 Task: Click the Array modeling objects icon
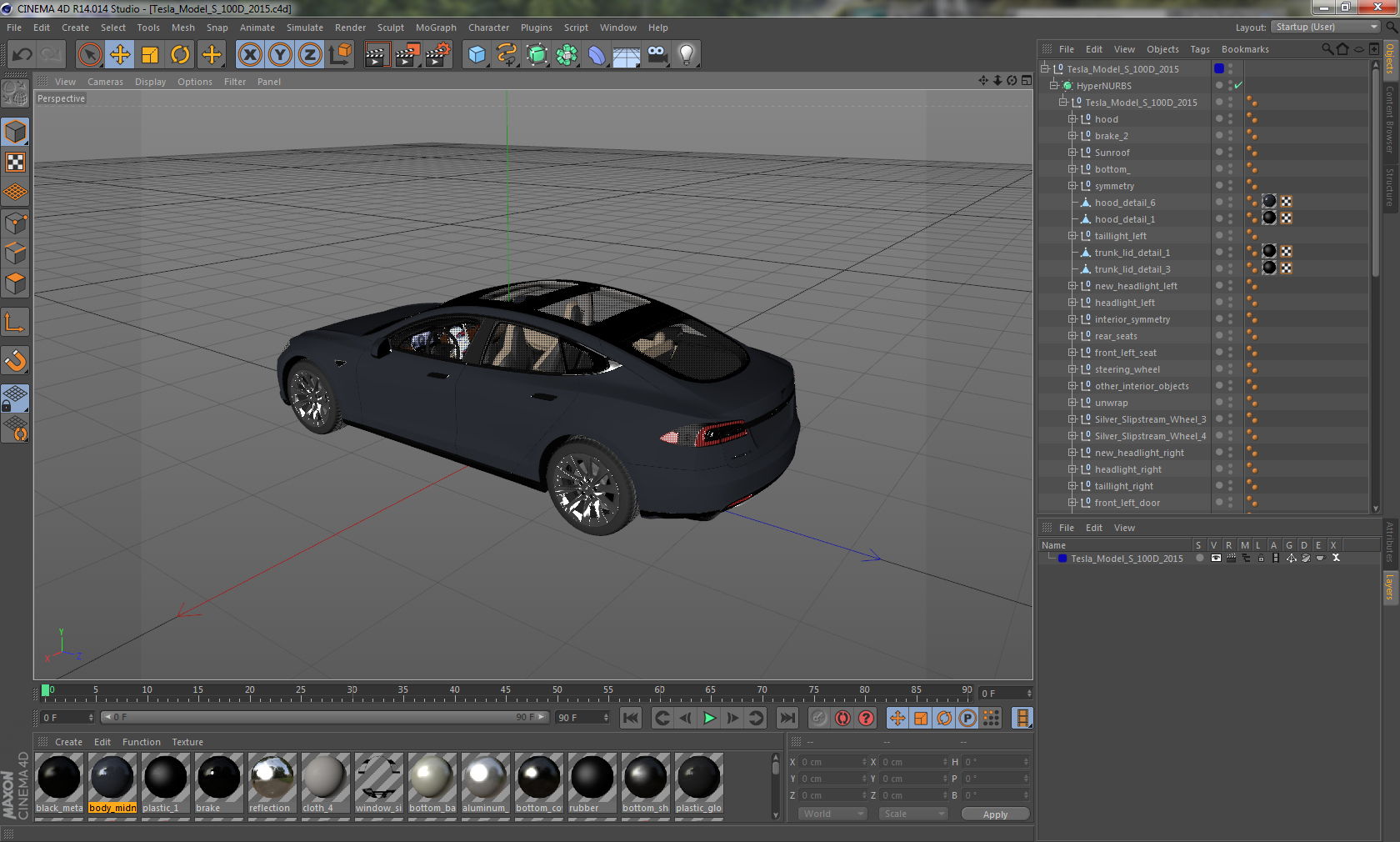567,55
